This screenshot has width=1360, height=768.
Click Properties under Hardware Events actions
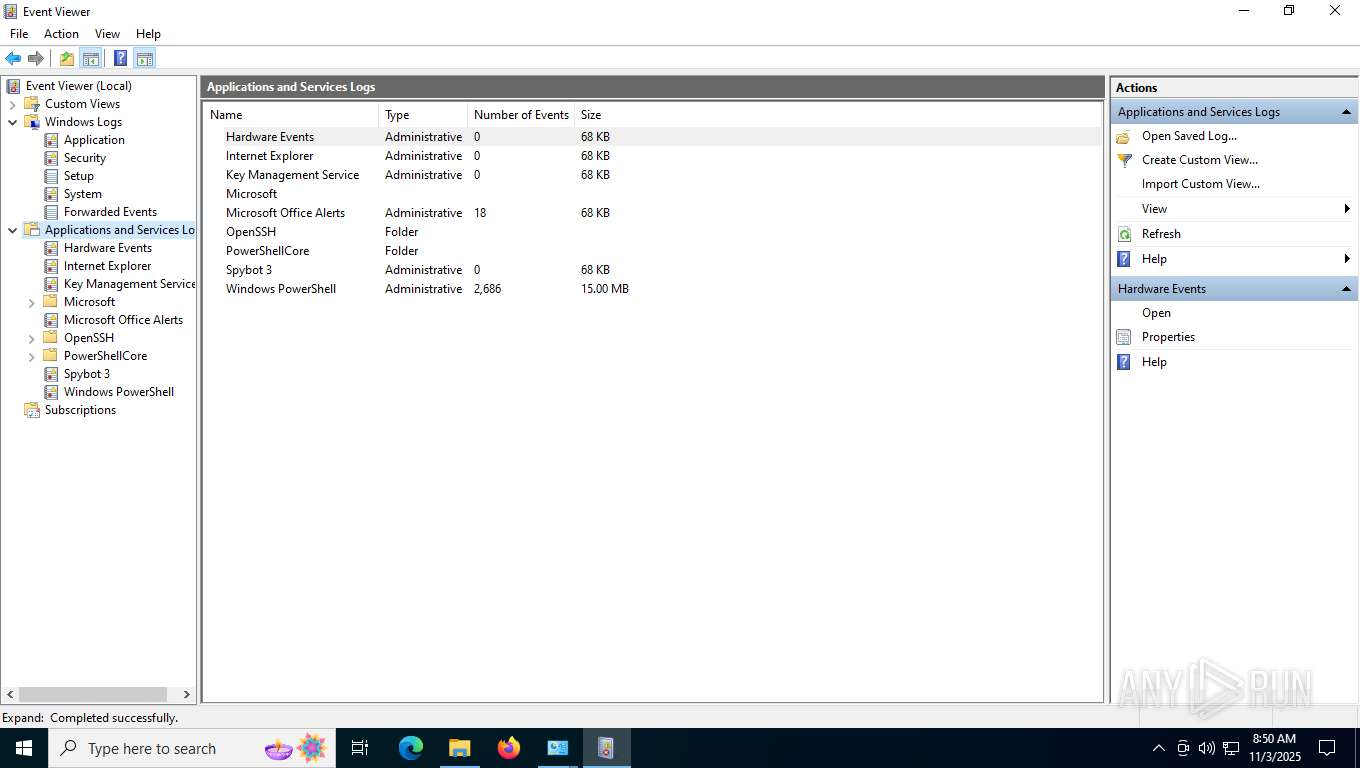point(1168,337)
